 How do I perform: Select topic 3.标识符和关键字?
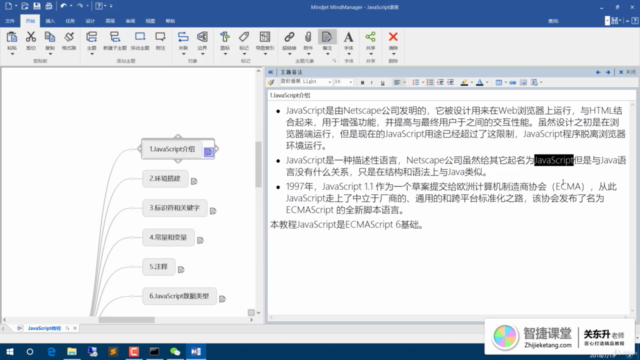click(x=175, y=208)
